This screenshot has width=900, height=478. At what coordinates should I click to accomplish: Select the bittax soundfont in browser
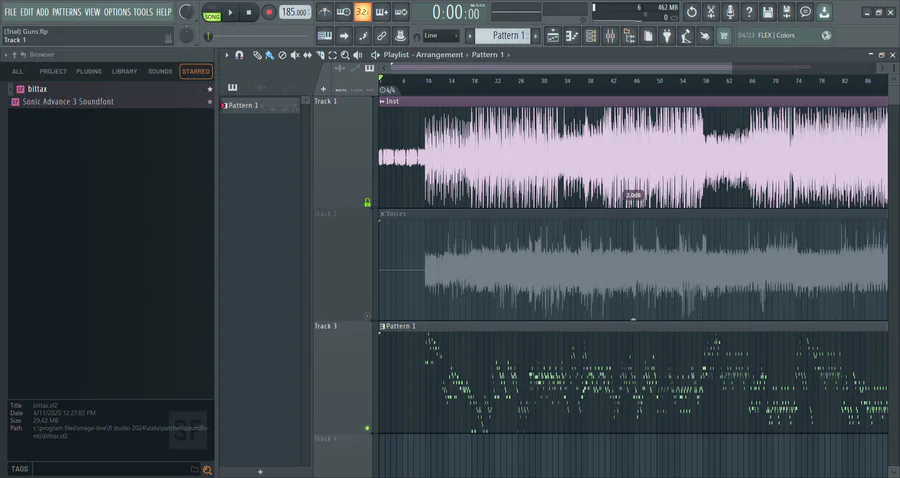tap(111, 89)
